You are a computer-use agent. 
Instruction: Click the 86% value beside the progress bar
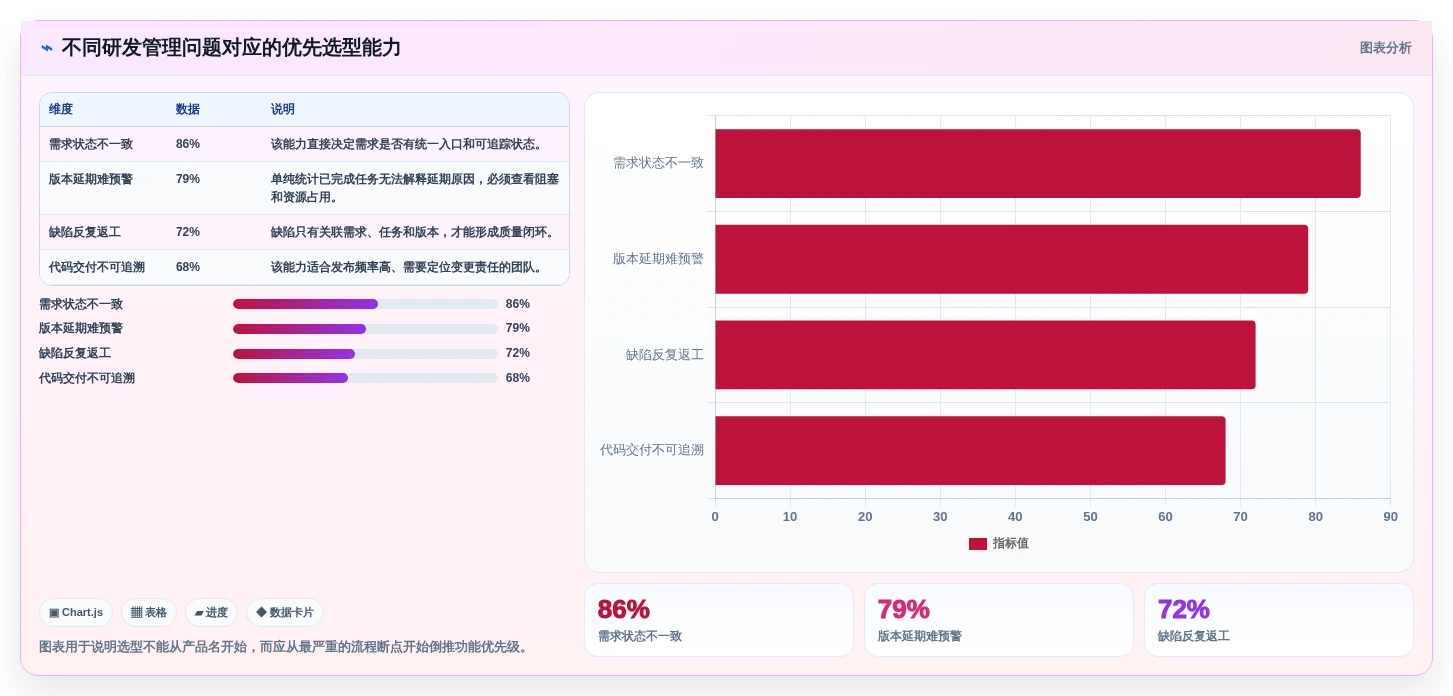pos(518,304)
